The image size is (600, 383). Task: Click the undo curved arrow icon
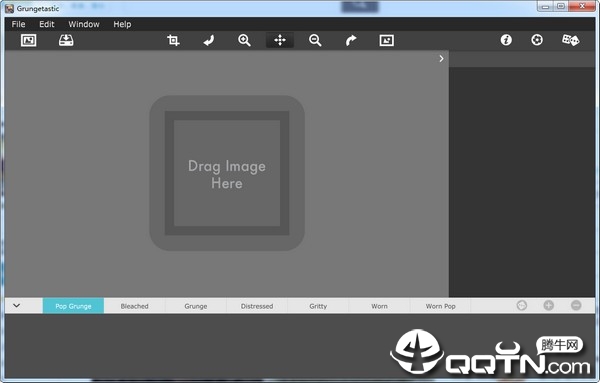pyautogui.click(x=209, y=40)
